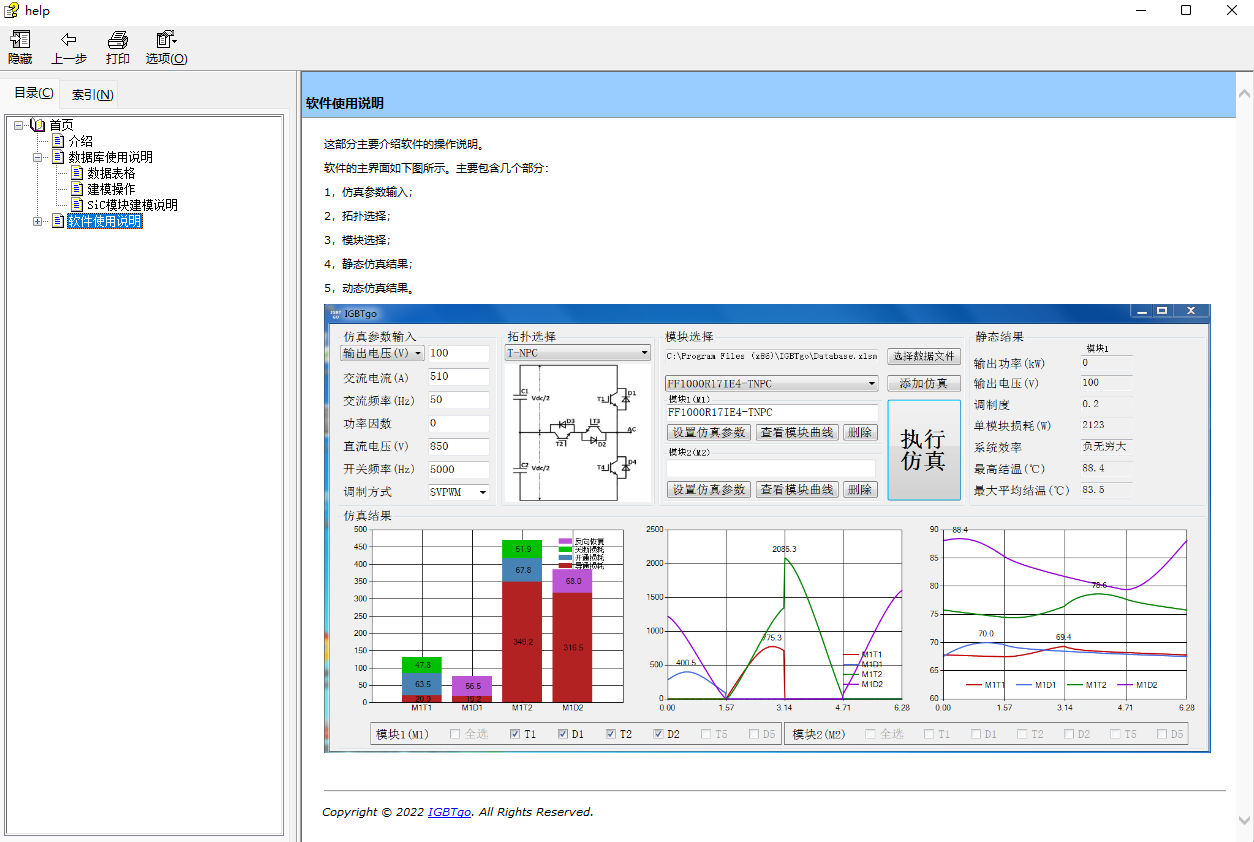The image size is (1254, 842).
Task: Click the book icon beside 首页
Action: click(38, 125)
